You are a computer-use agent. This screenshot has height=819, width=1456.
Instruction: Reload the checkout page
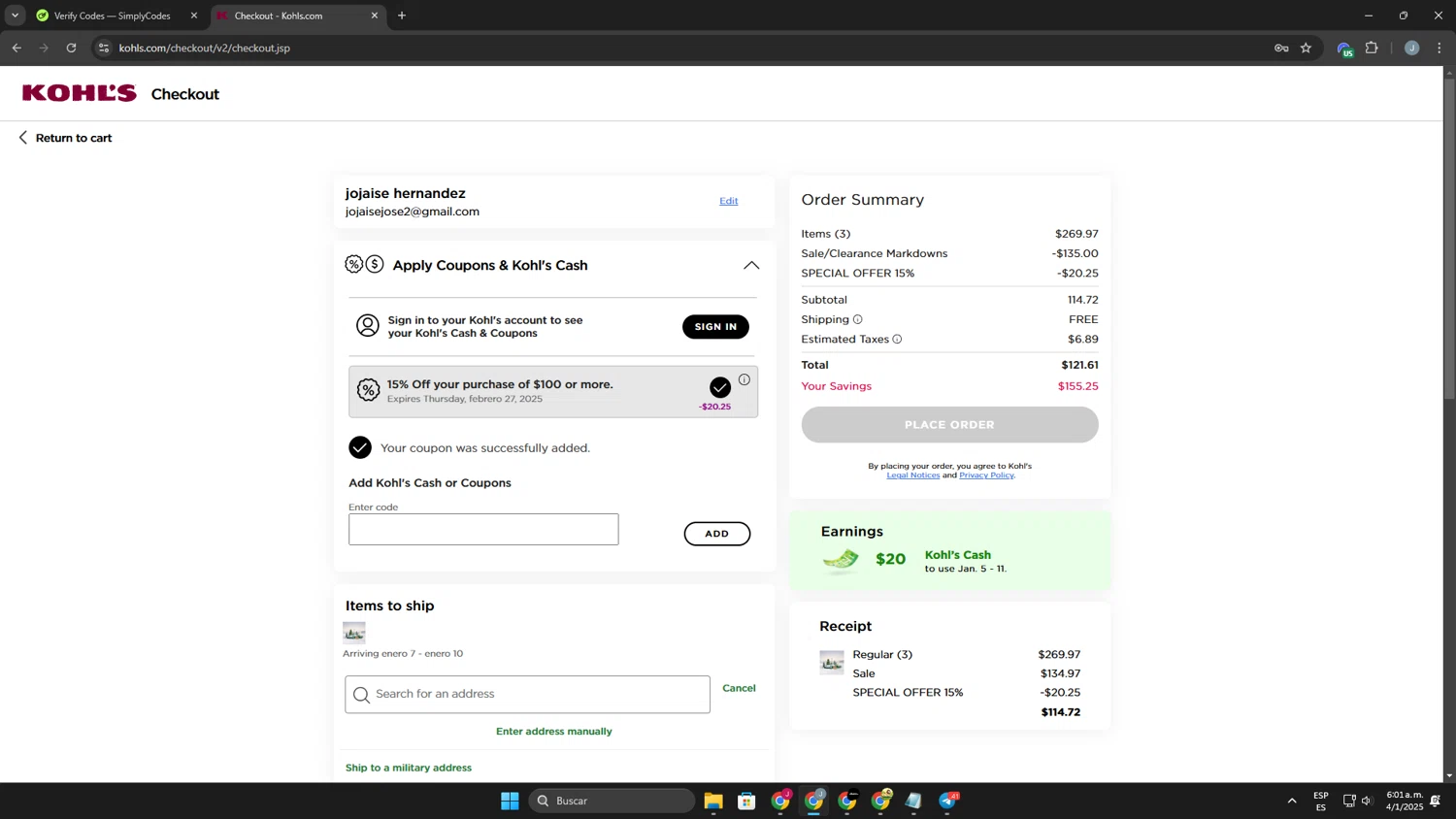[71, 48]
